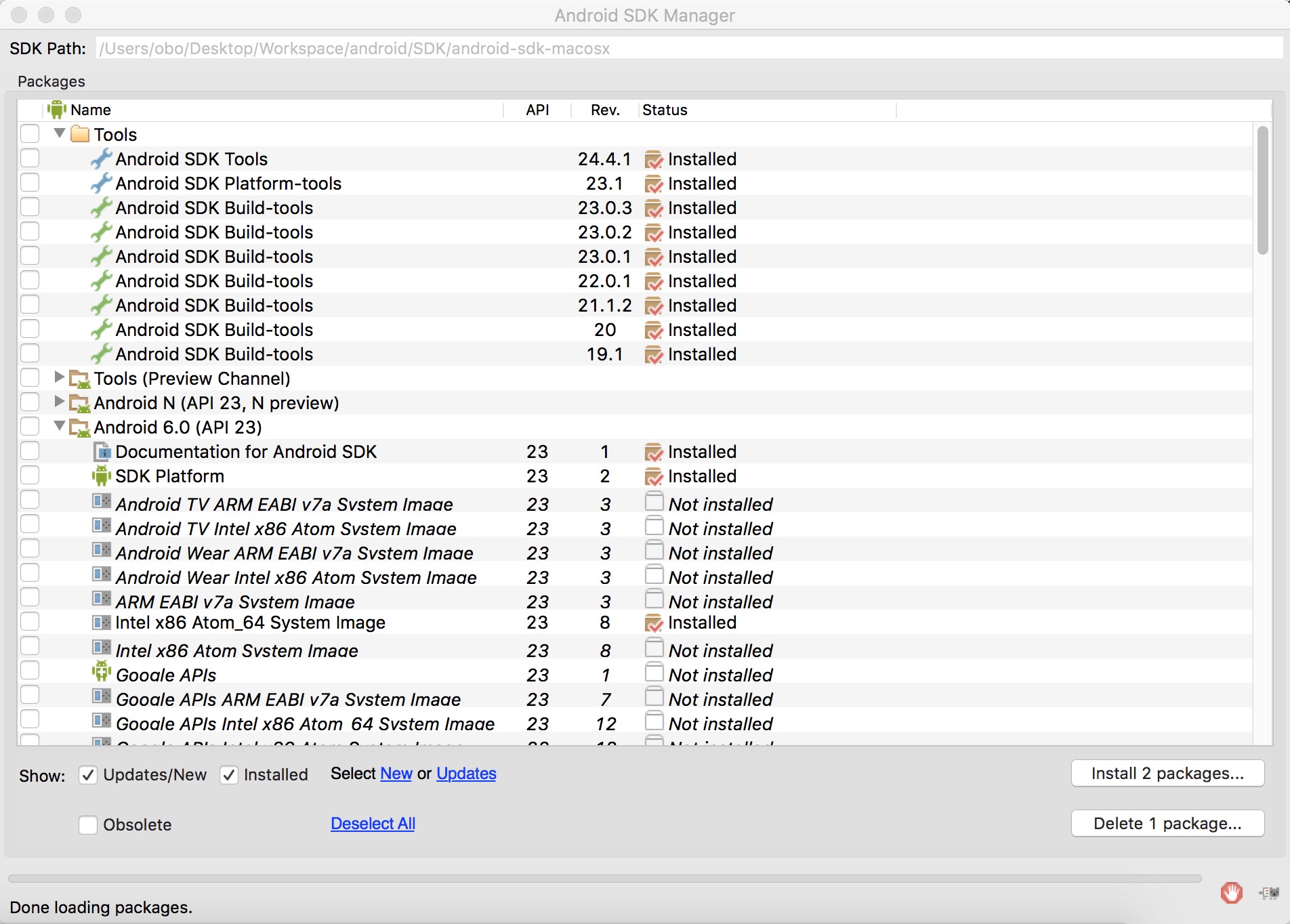The image size is (1290, 924).
Task: Check the box for Google APIs ARM EABI v7a image
Action: coord(30,694)
